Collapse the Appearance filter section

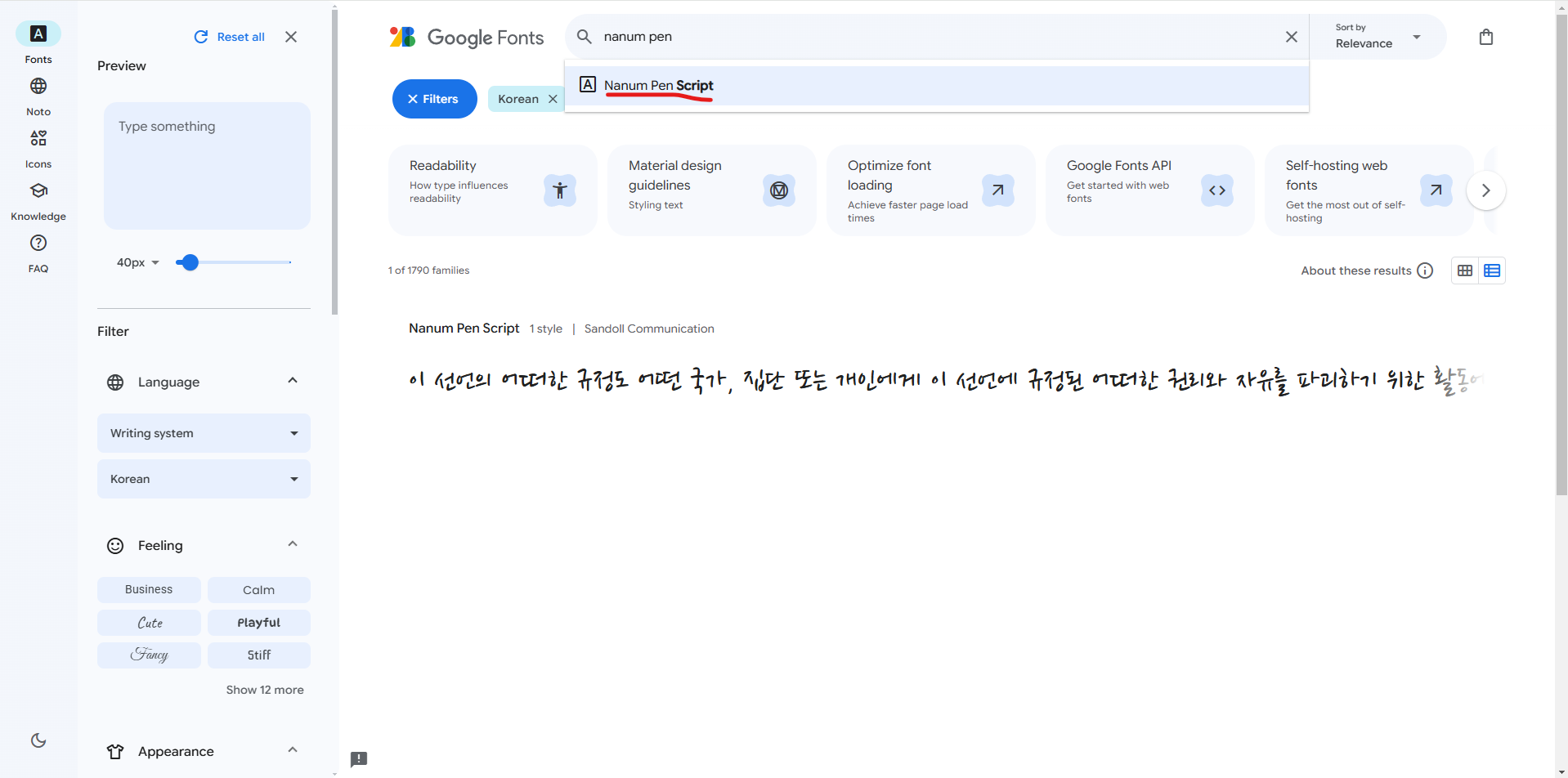pyautogui.click(x=293, y=750)
